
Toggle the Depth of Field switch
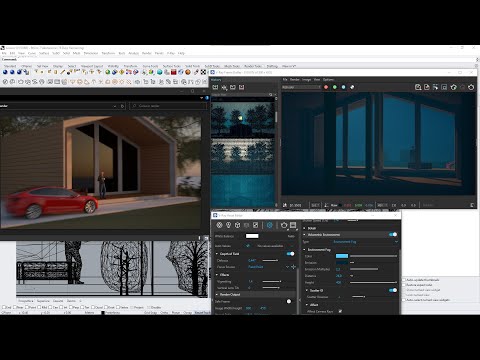point(290,254)
